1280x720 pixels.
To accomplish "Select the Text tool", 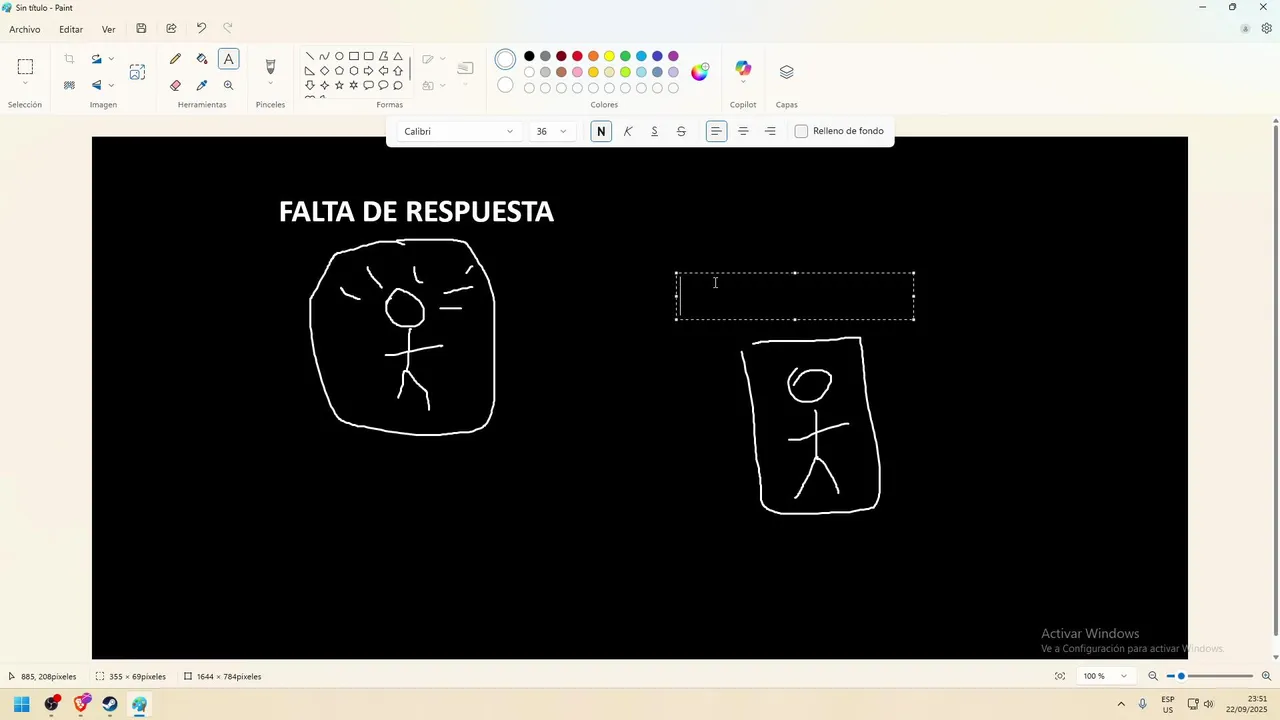I will 229,59.
